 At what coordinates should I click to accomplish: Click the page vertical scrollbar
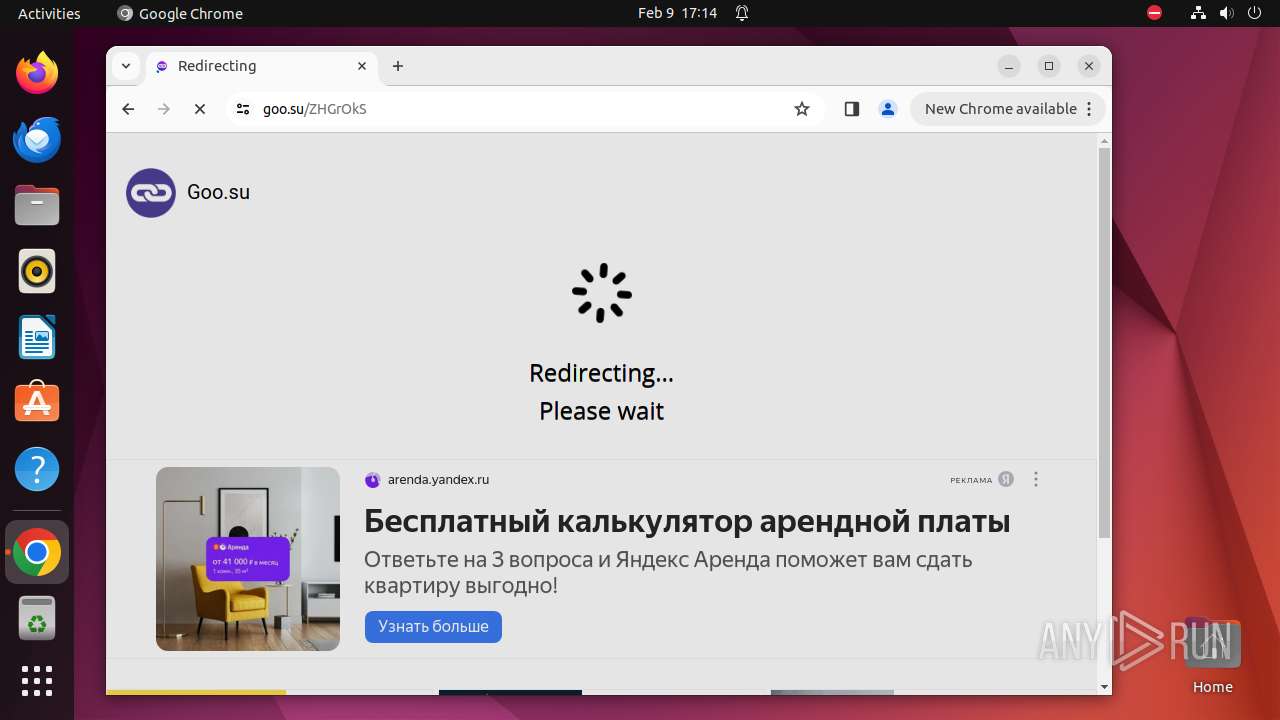1104,342
